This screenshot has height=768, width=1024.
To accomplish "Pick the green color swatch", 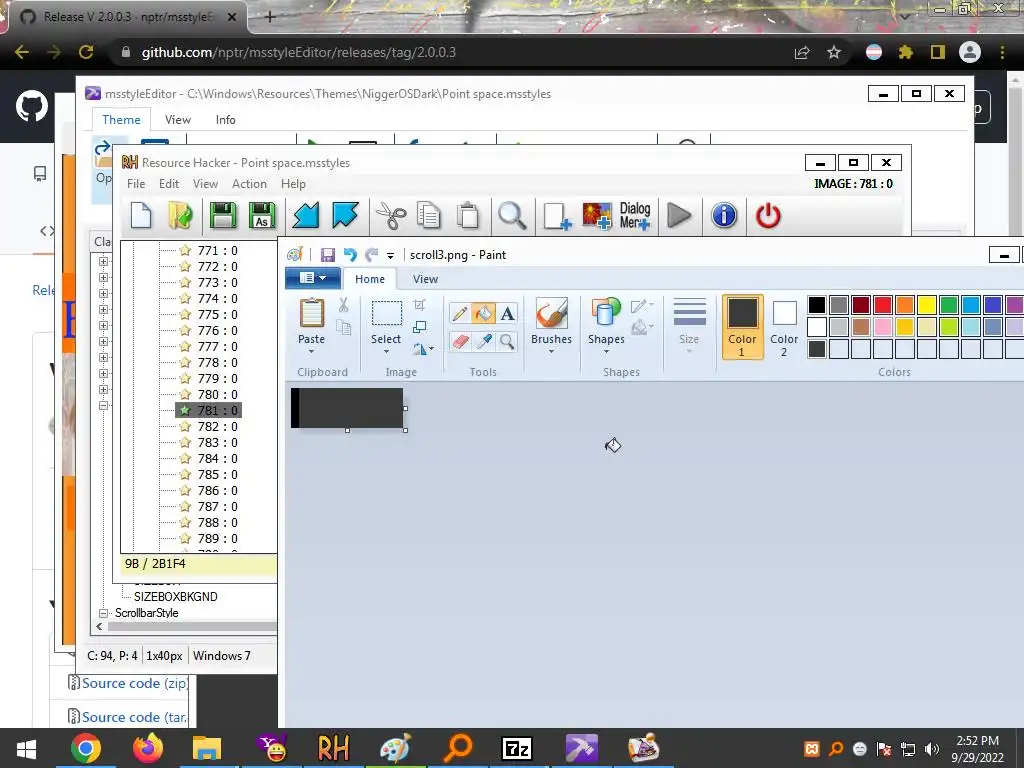I will [x=949, y=305].
